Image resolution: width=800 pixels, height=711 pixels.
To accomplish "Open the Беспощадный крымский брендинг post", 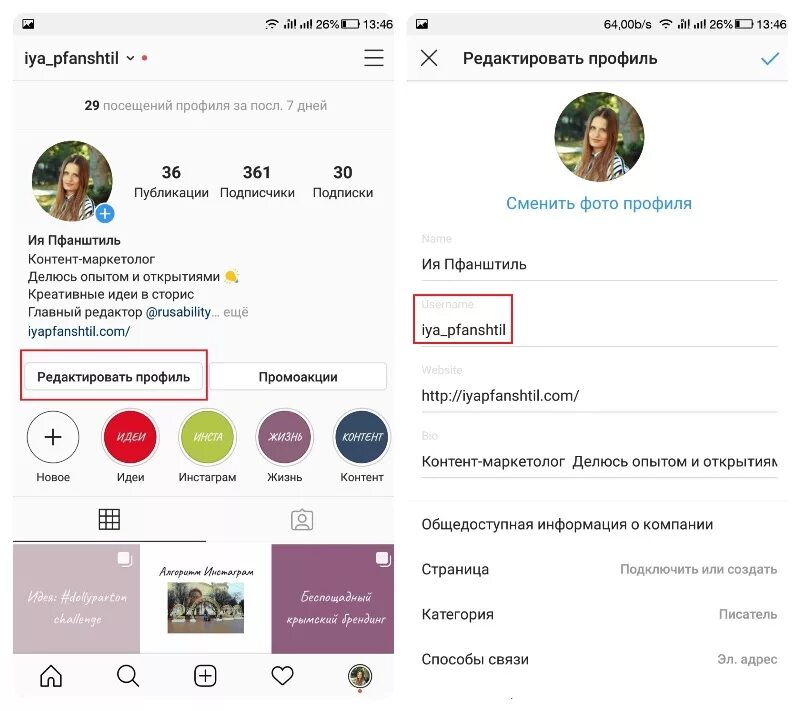I will [333, 598].
